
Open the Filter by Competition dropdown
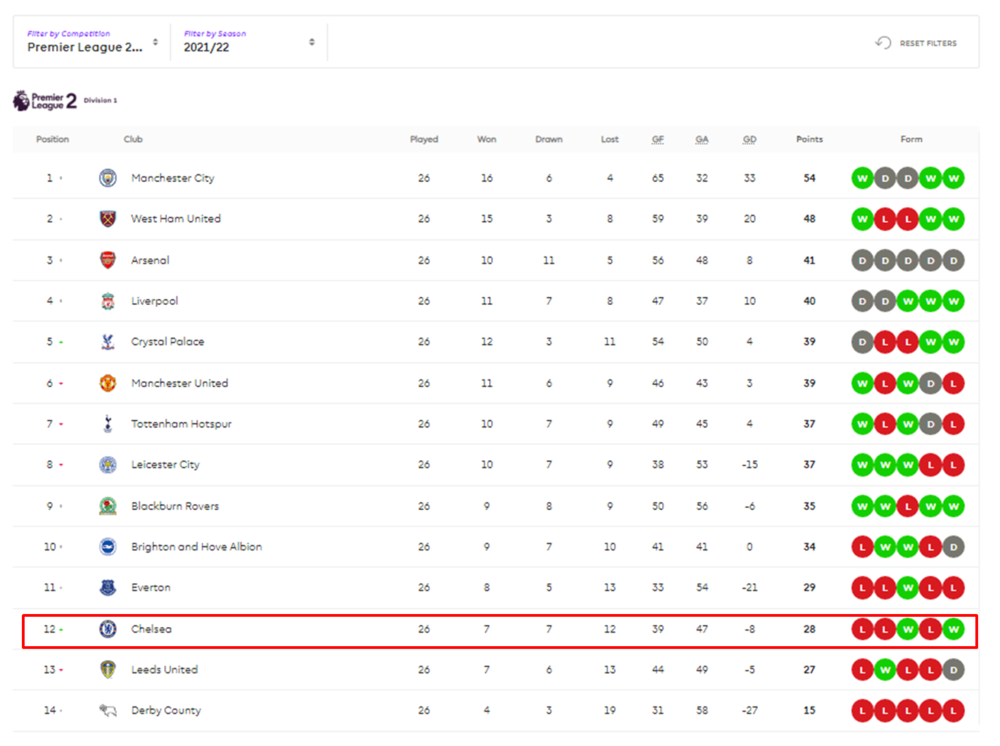point(92,42)
